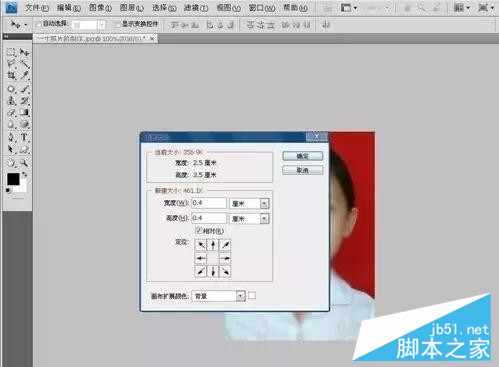Click the canvas extension color swatch

tap(252, 296)
